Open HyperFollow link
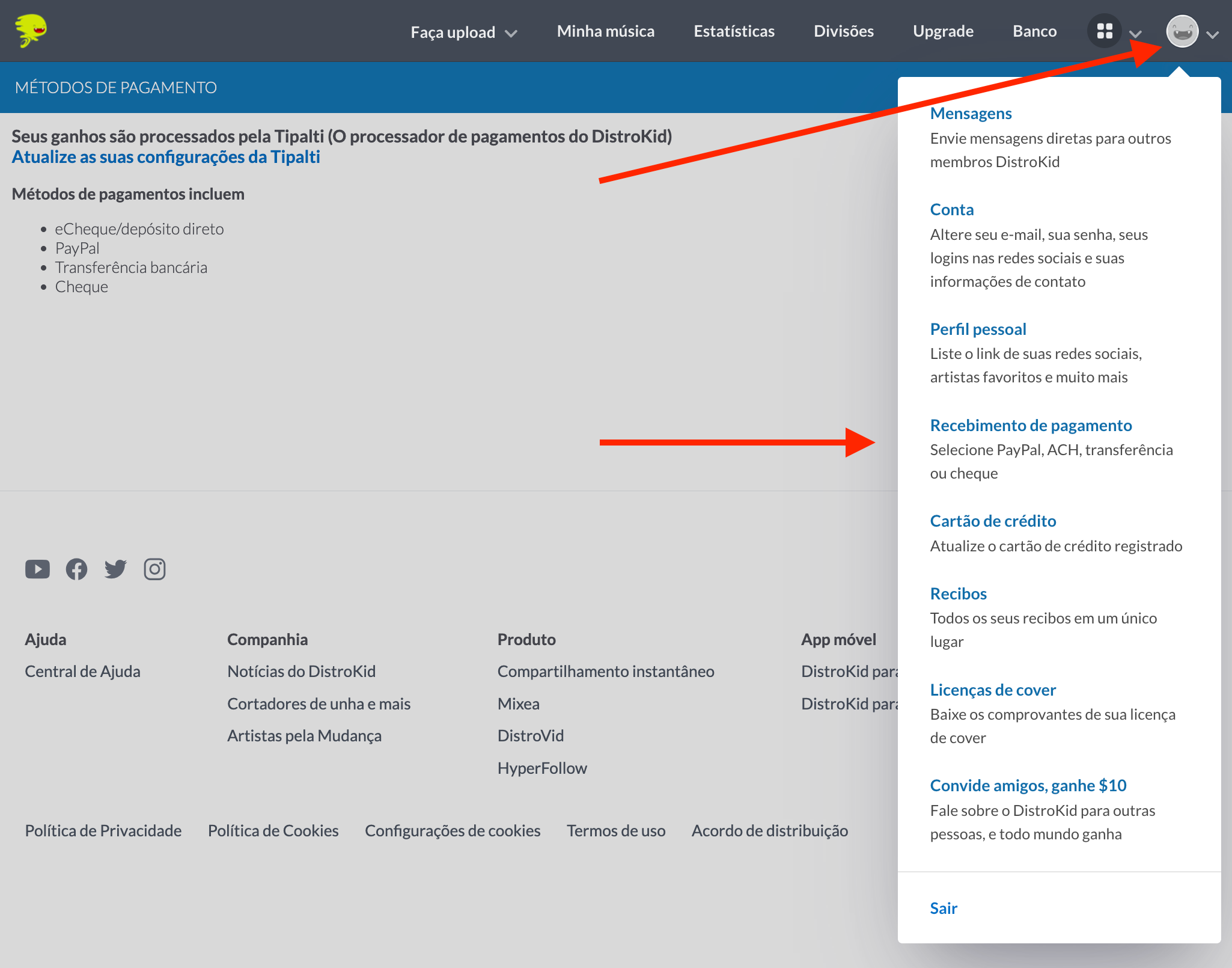The image size is (1232, 968). [x=542, y=768]
